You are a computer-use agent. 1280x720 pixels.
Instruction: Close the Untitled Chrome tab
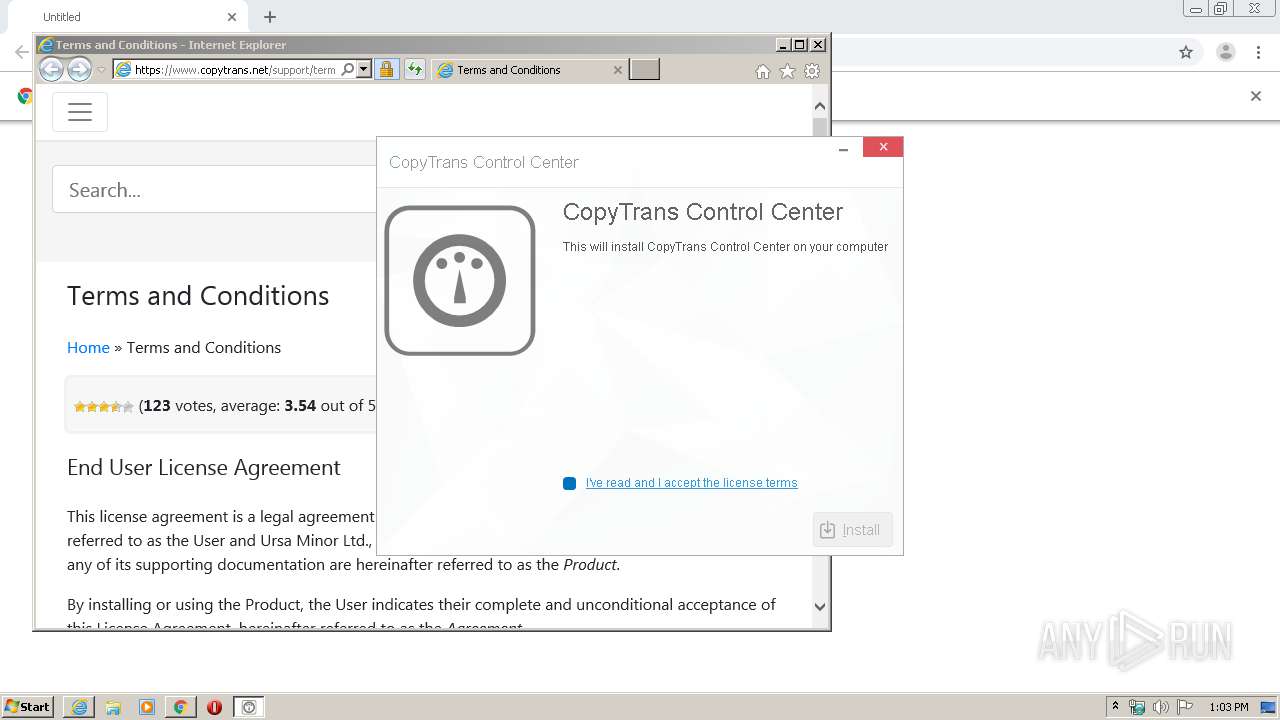click(232, 17)
